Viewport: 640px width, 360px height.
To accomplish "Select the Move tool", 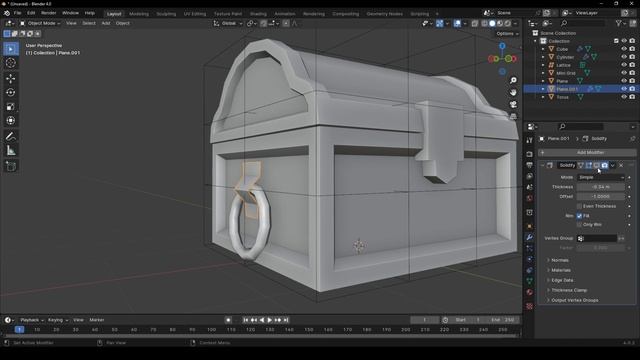I will [x=11, y=78].
